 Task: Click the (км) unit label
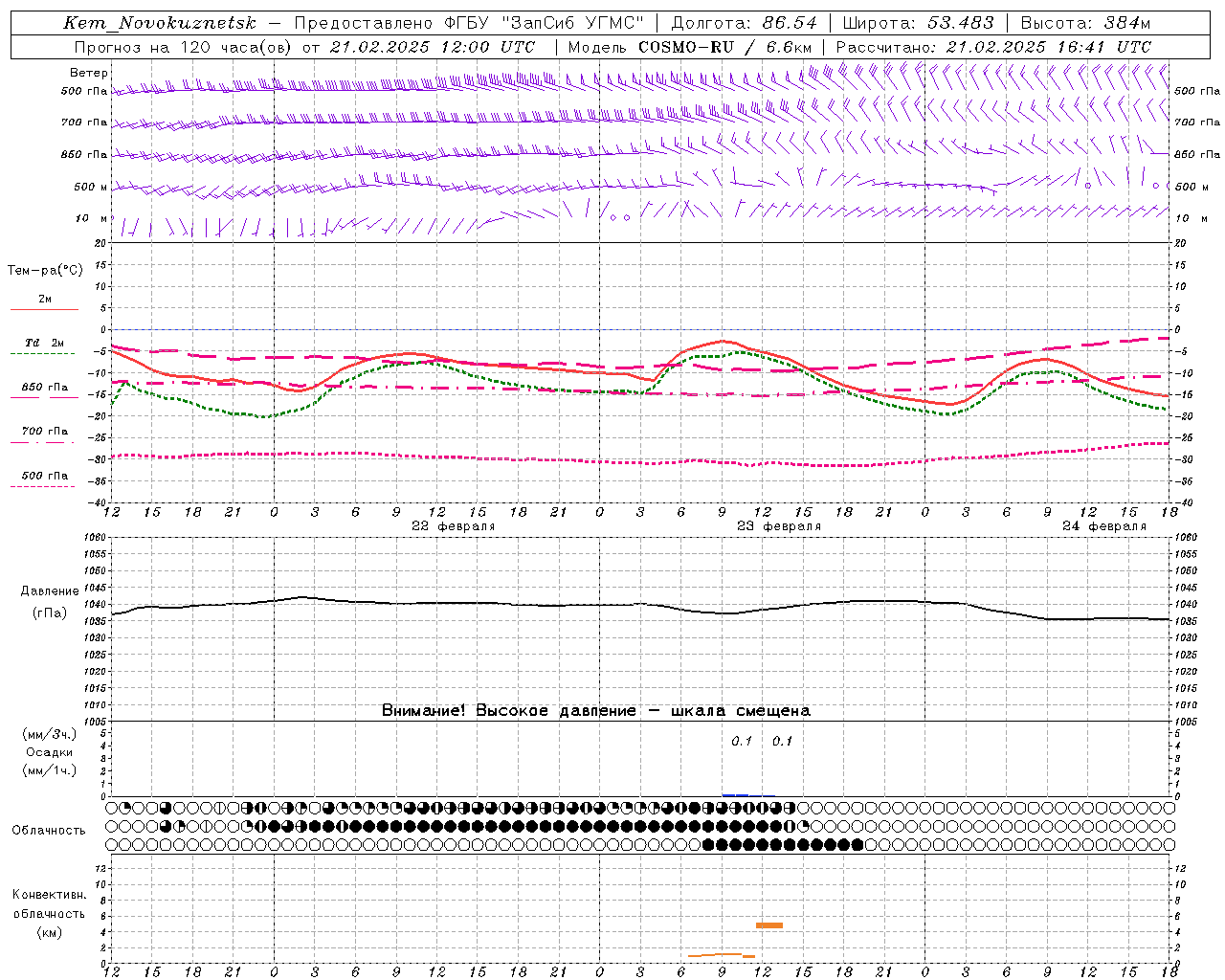coord(50,932)
